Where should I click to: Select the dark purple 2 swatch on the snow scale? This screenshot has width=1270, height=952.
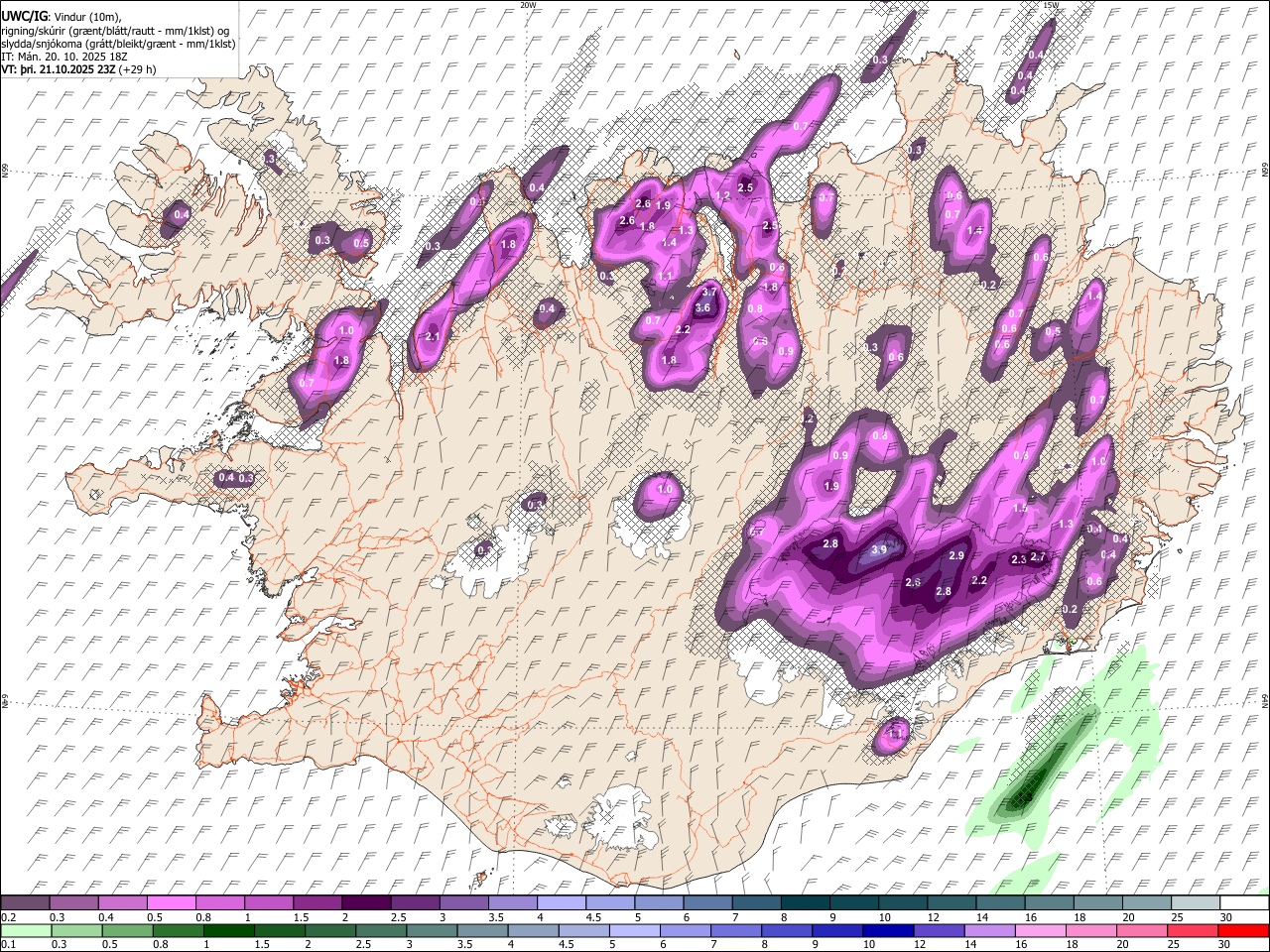(365, 902)
